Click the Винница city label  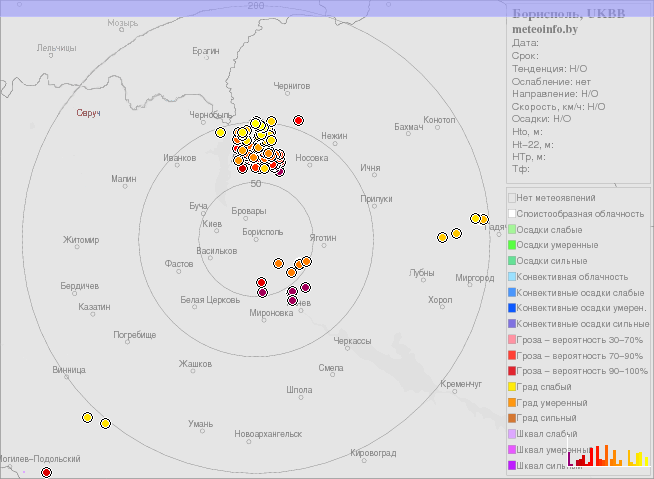[69, 370]
